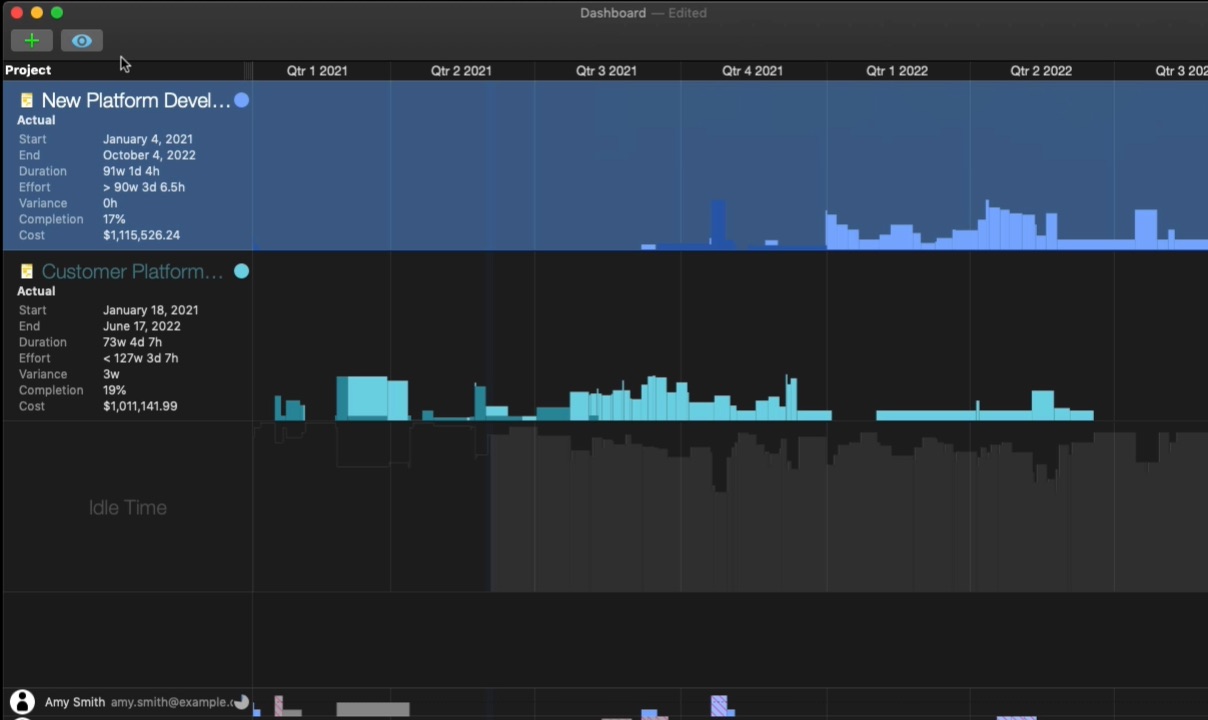Click Amy Smith's person avatar icon
Viewport: 1208px width, 720px height.
pyautogui.click(x=22, y=702)
